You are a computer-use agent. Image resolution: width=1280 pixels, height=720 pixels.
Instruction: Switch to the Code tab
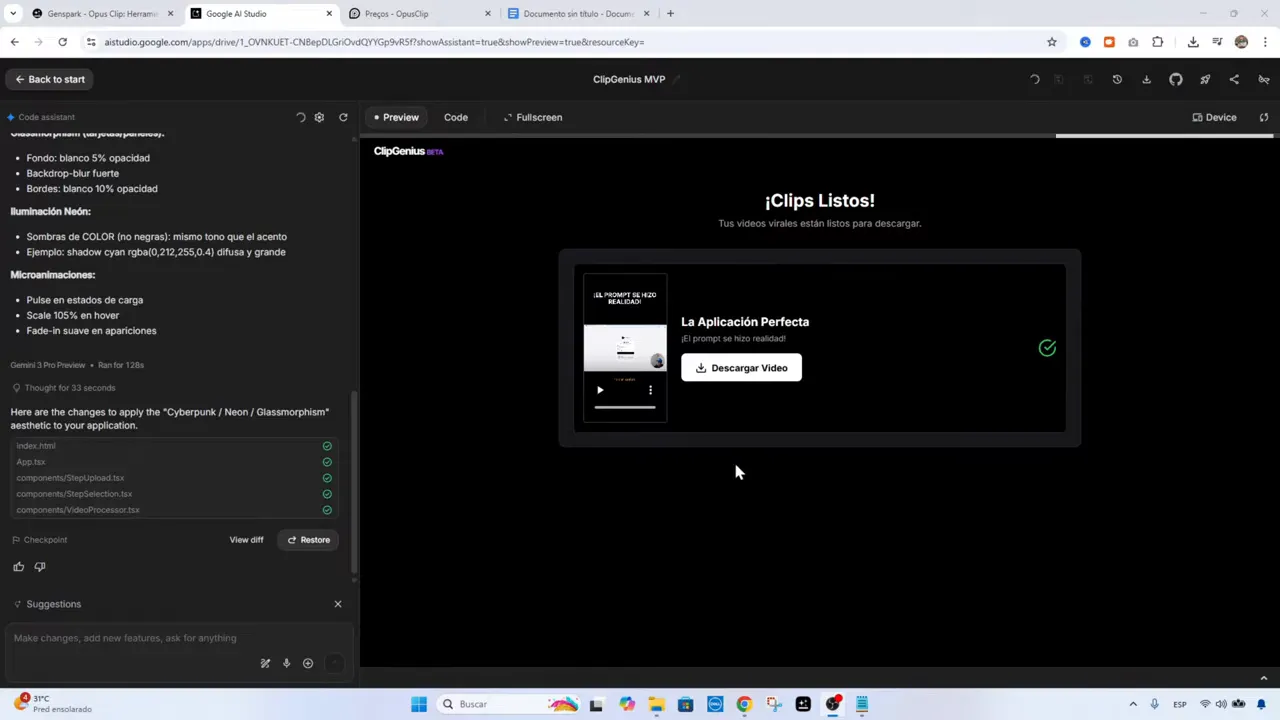(456, 117)
